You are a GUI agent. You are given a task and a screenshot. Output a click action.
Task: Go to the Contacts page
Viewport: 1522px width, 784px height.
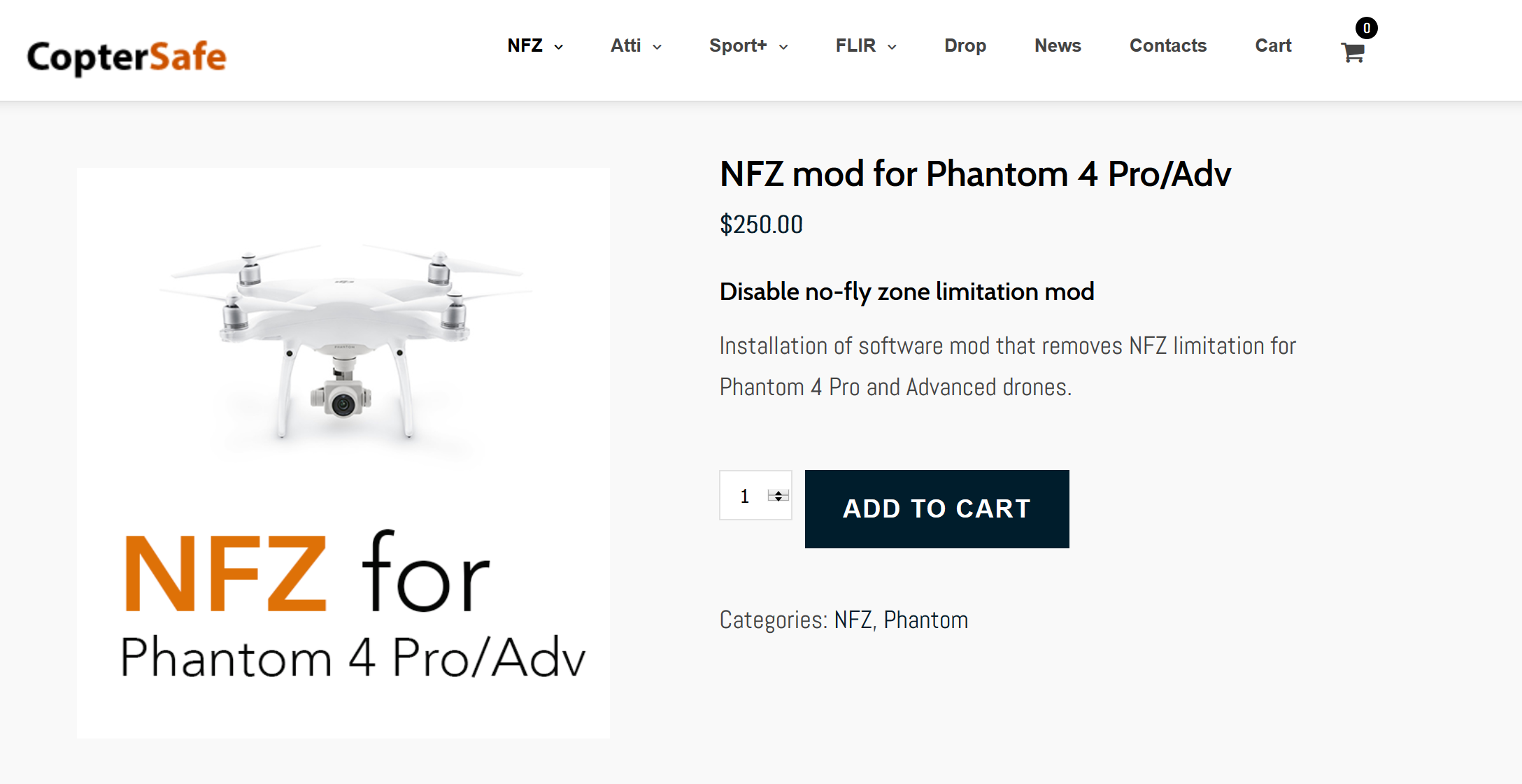(1168, 45)
